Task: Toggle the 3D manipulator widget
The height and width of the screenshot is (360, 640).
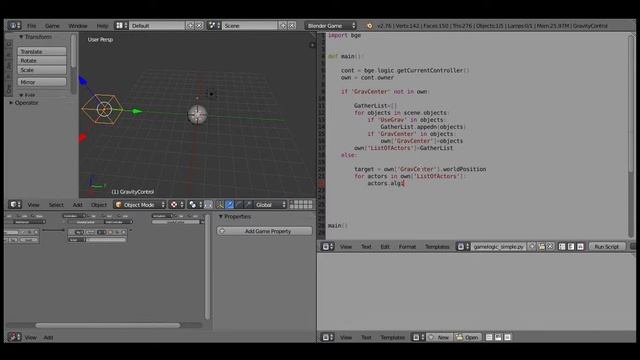Action: click(220, 204)
